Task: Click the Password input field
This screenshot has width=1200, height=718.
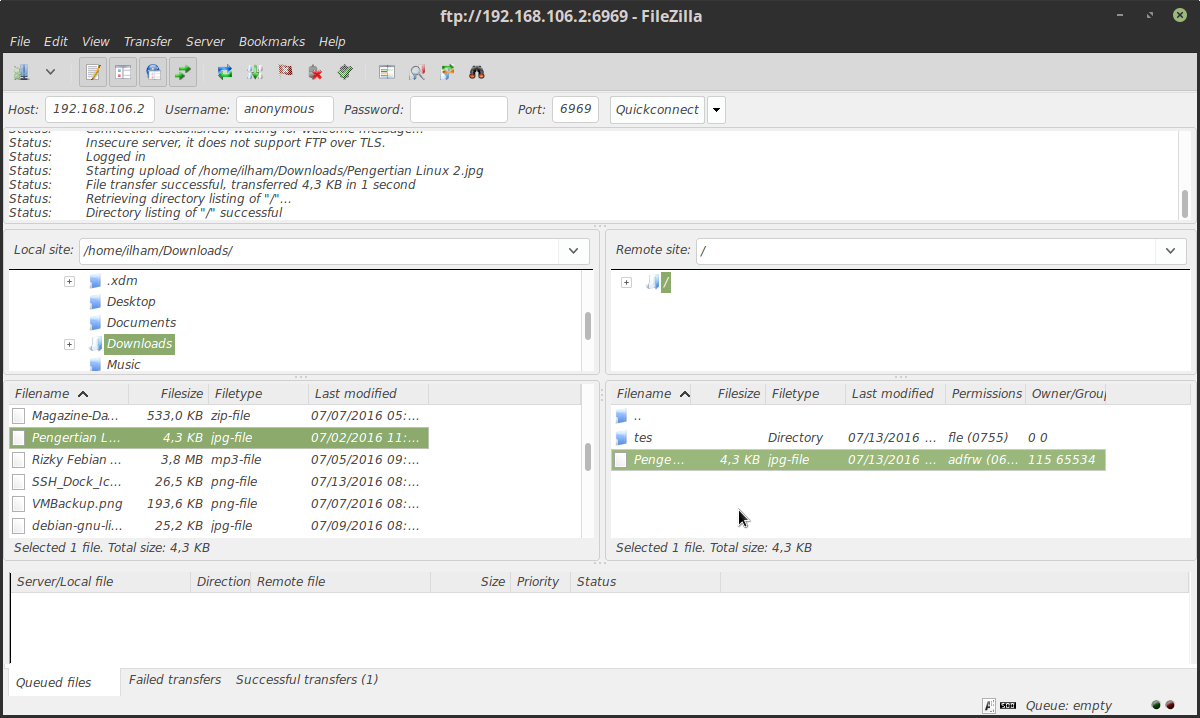Action: click(x=459, y=109)
